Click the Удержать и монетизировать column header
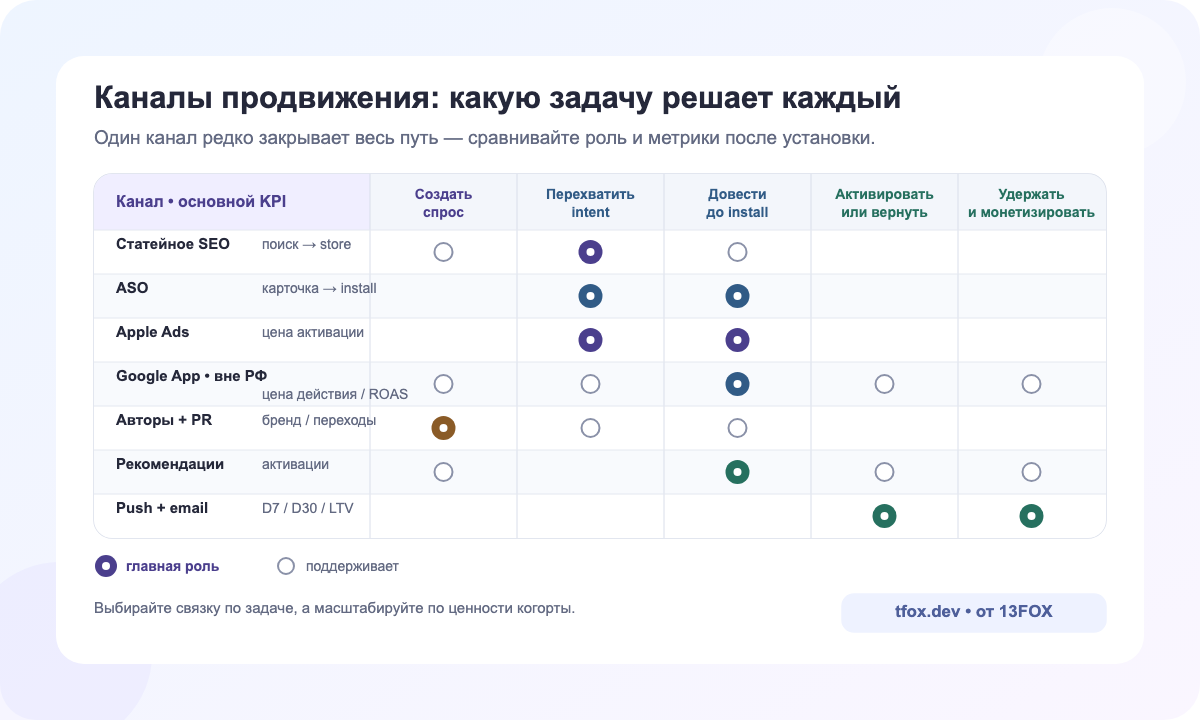The height and width of the screenshot is (720, 1200). point(1032,203)
